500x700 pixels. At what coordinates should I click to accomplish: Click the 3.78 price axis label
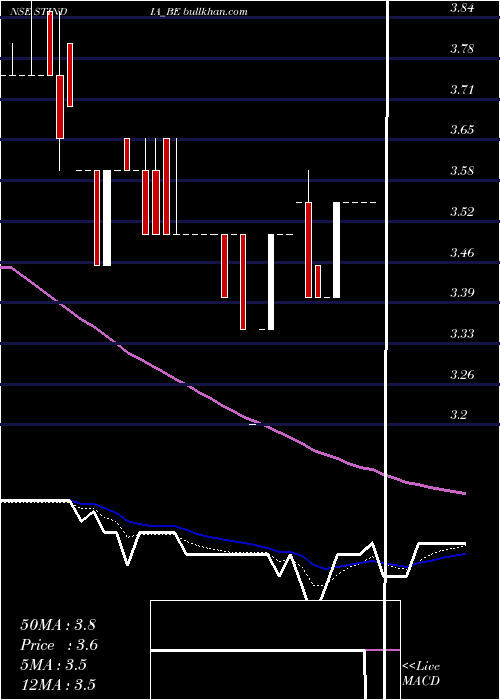click(462, 48)
